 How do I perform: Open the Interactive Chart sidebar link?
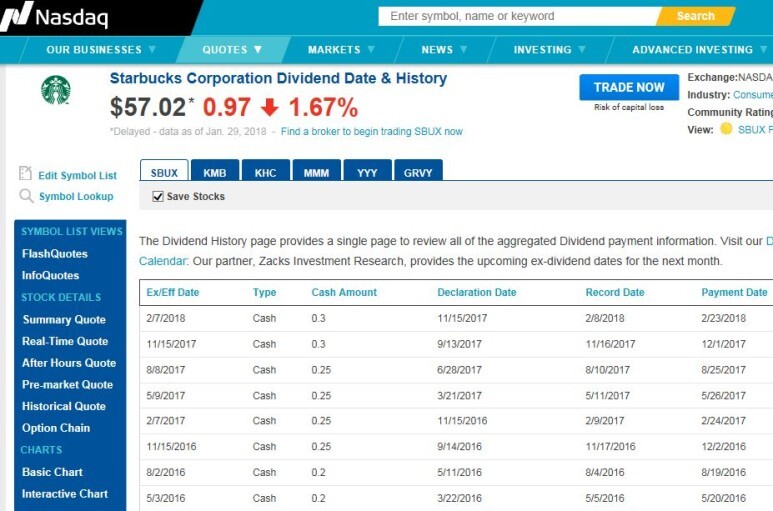65,493
